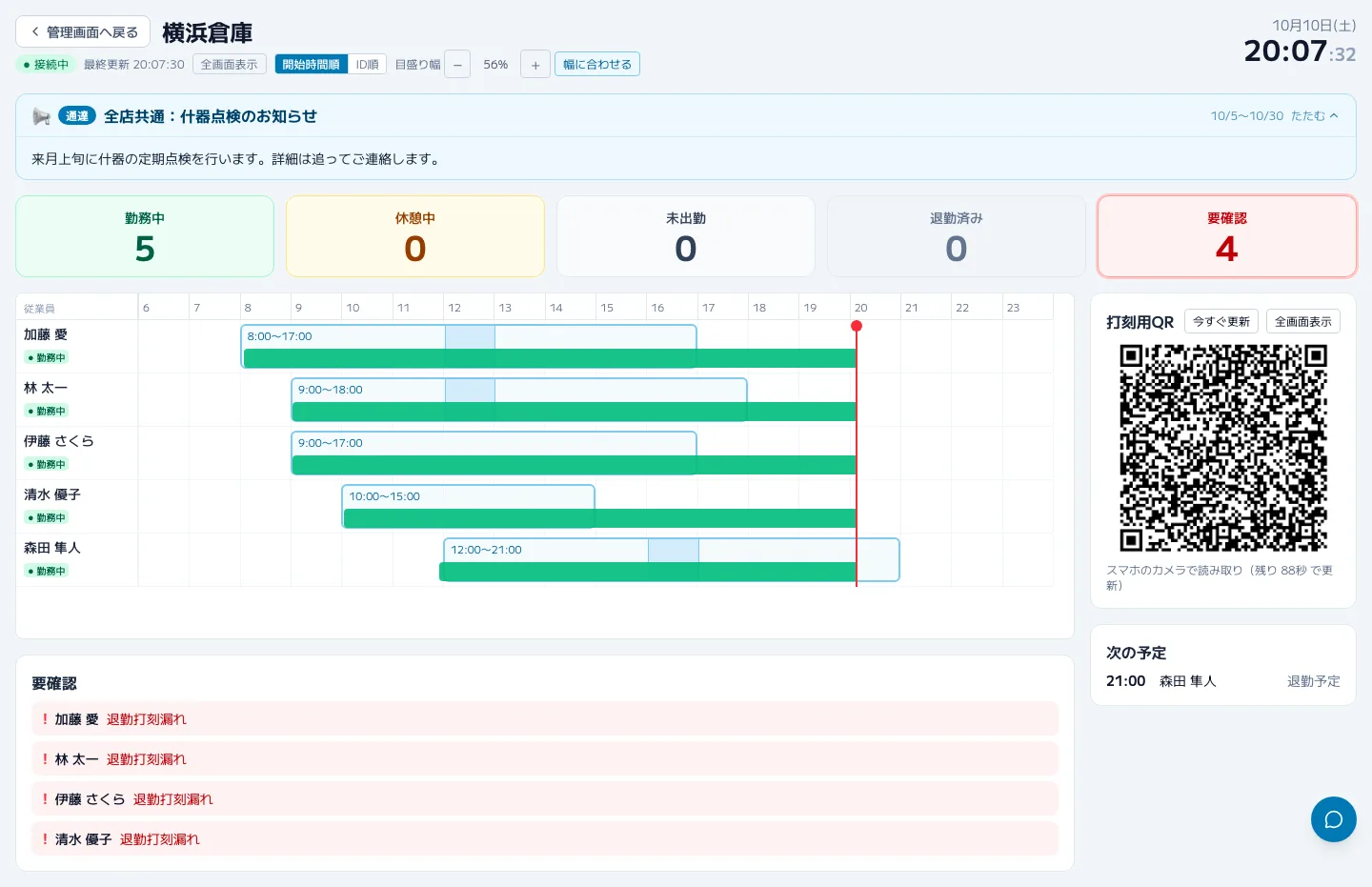
Task: Select employee name 森田 隼人 in timeline
Action: (x=52, y=549)
